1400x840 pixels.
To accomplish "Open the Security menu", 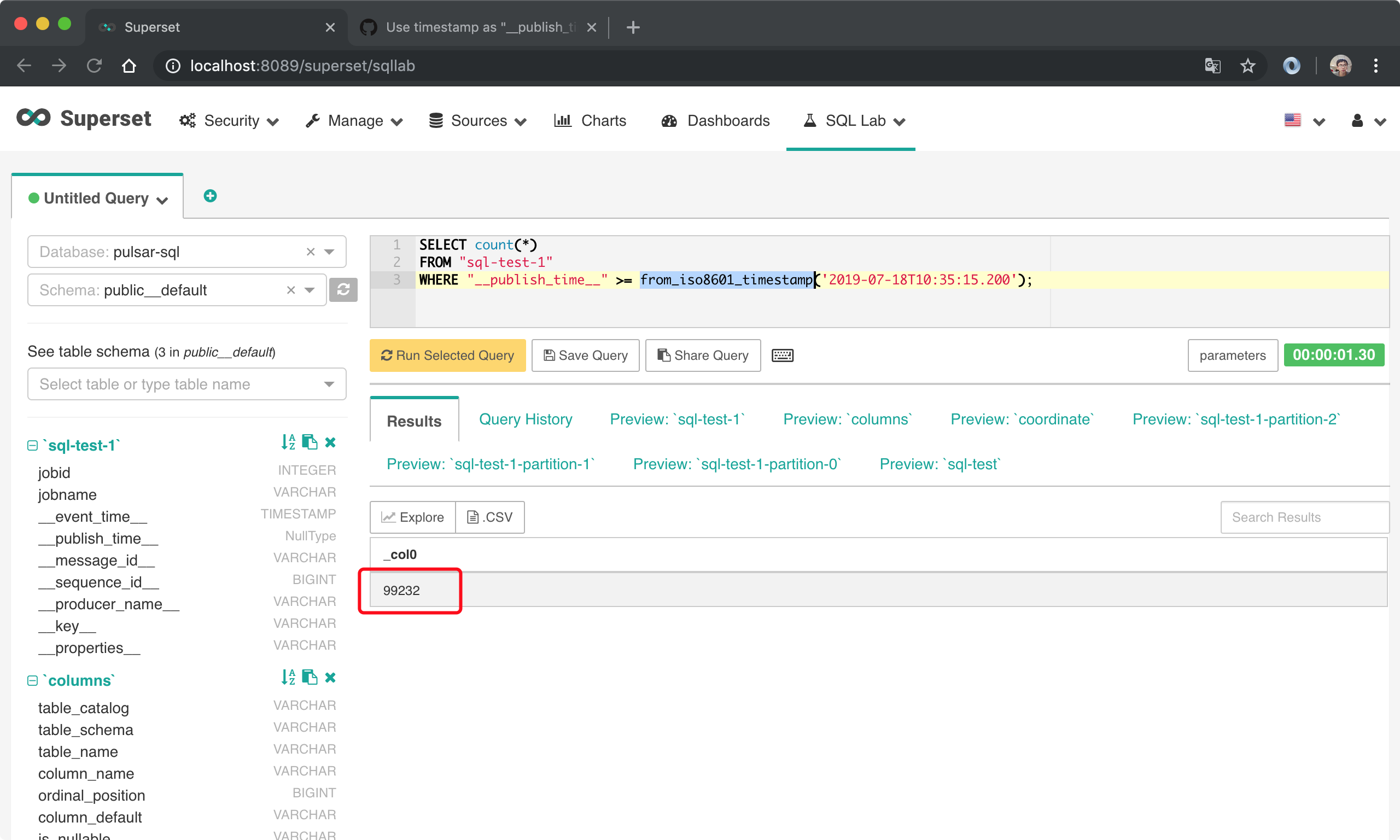I will (229, 120).
